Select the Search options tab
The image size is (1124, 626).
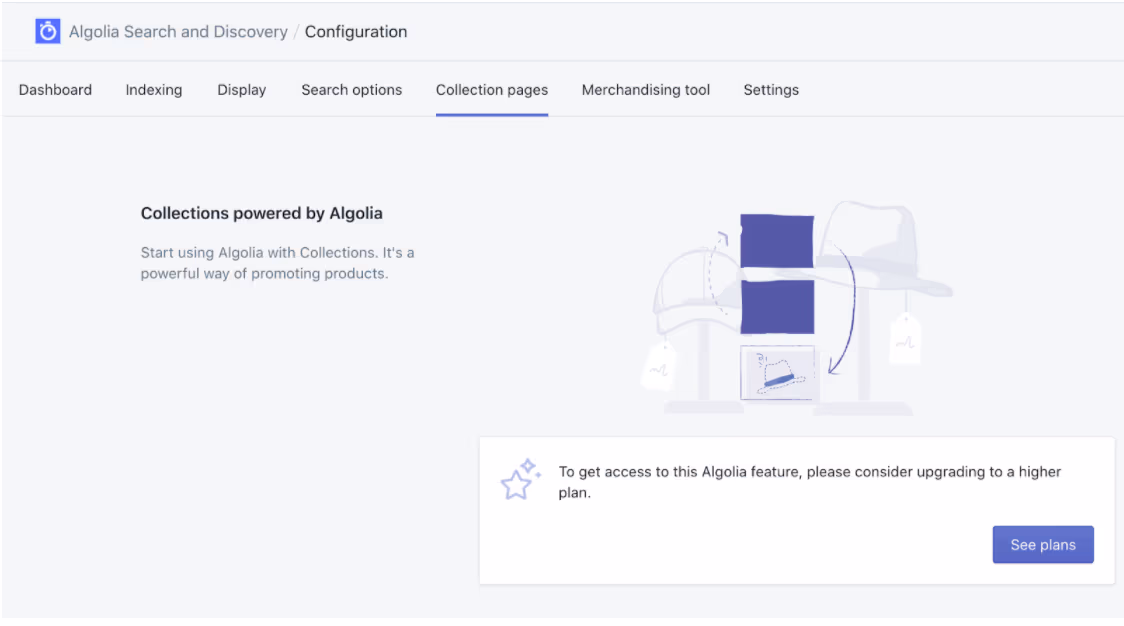coord(351,90)
